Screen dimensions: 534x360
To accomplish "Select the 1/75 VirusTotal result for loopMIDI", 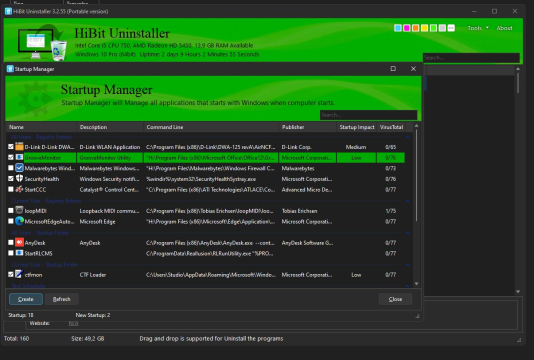I will [391, 211].
